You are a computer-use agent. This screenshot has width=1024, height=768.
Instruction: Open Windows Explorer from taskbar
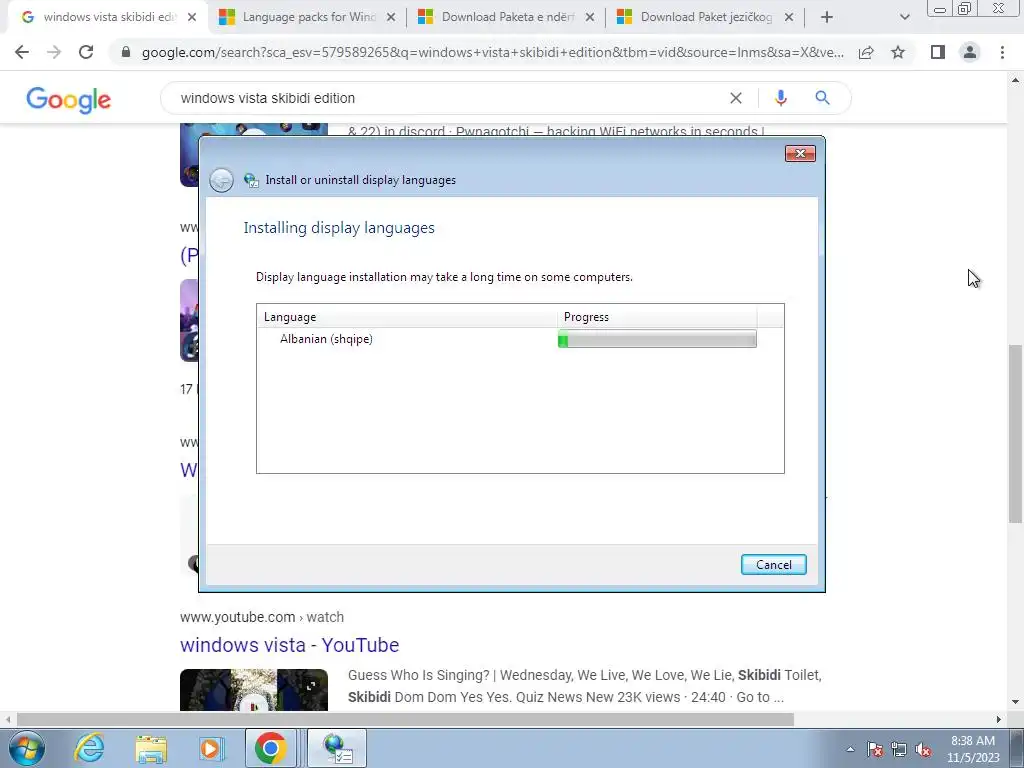coord(151,748)
